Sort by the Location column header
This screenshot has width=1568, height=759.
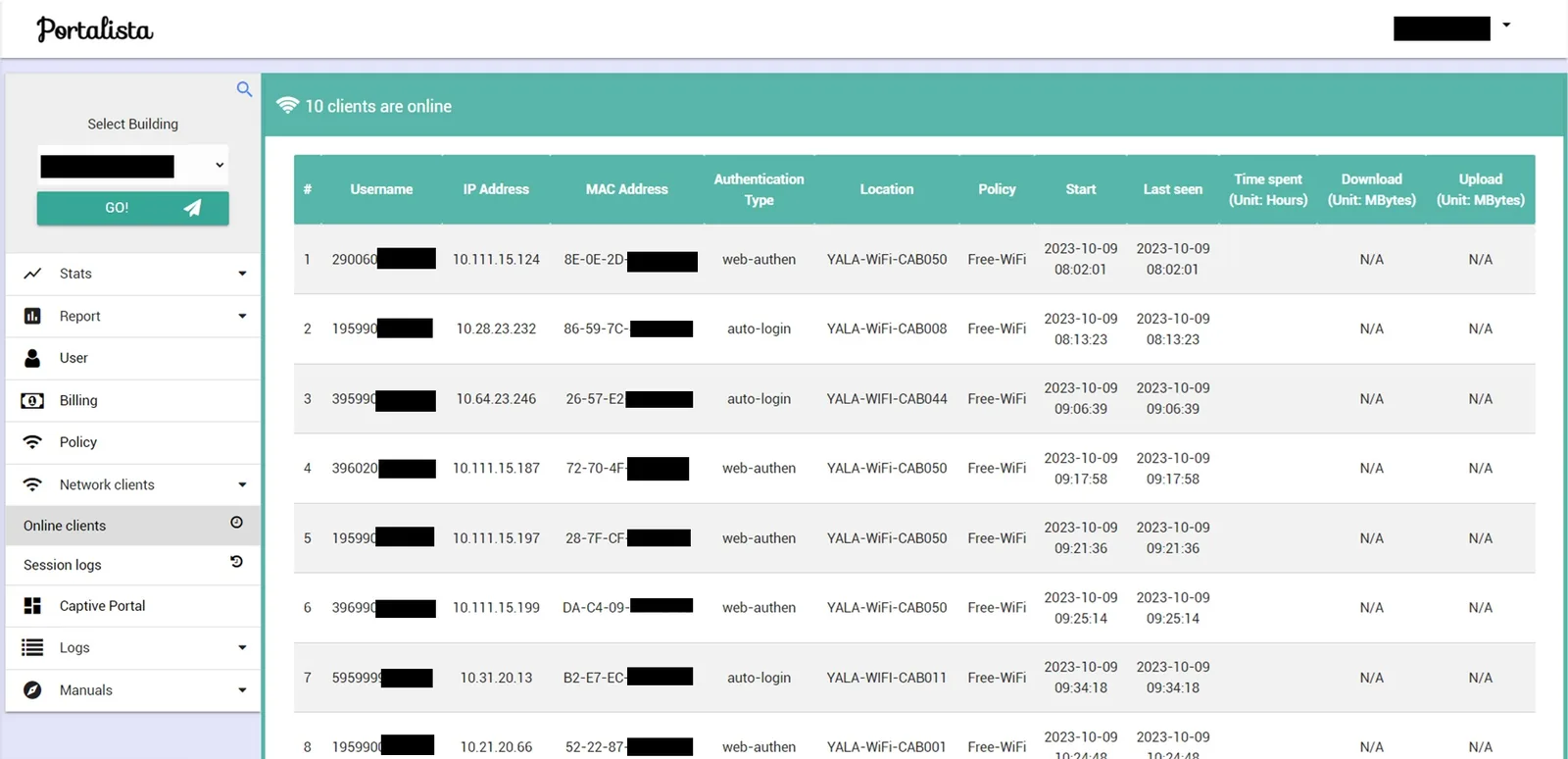tap(887, 189)
